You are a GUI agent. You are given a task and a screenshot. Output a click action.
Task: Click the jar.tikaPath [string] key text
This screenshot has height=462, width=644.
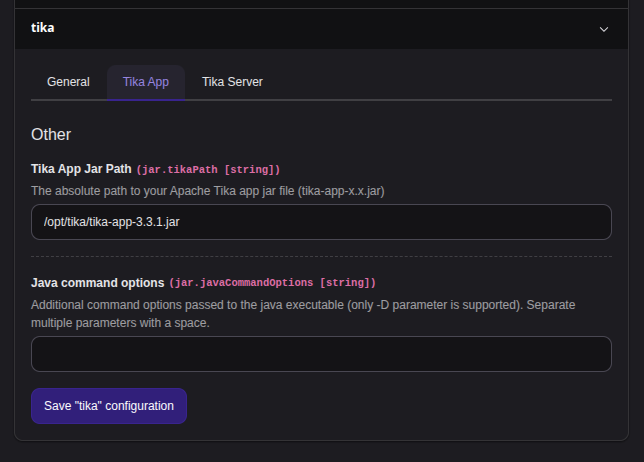208,170
